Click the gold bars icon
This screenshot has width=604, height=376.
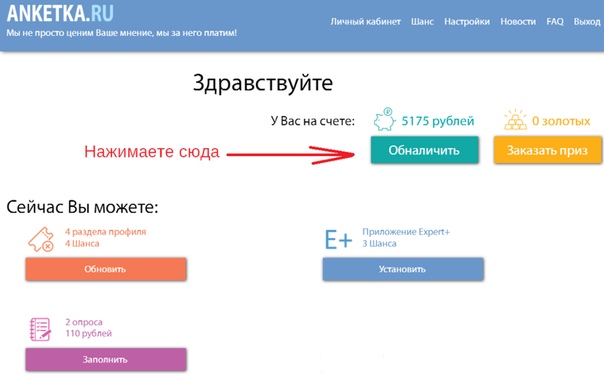515,120
